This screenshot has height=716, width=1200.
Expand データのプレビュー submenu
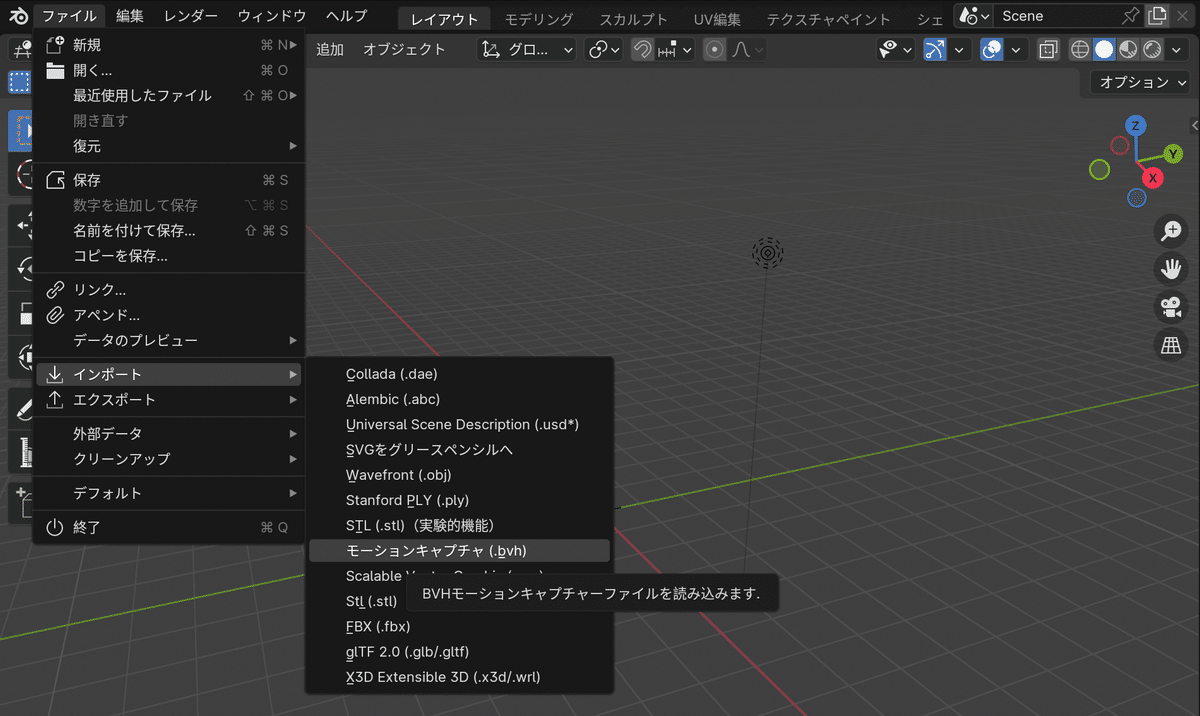coord(170,340)
